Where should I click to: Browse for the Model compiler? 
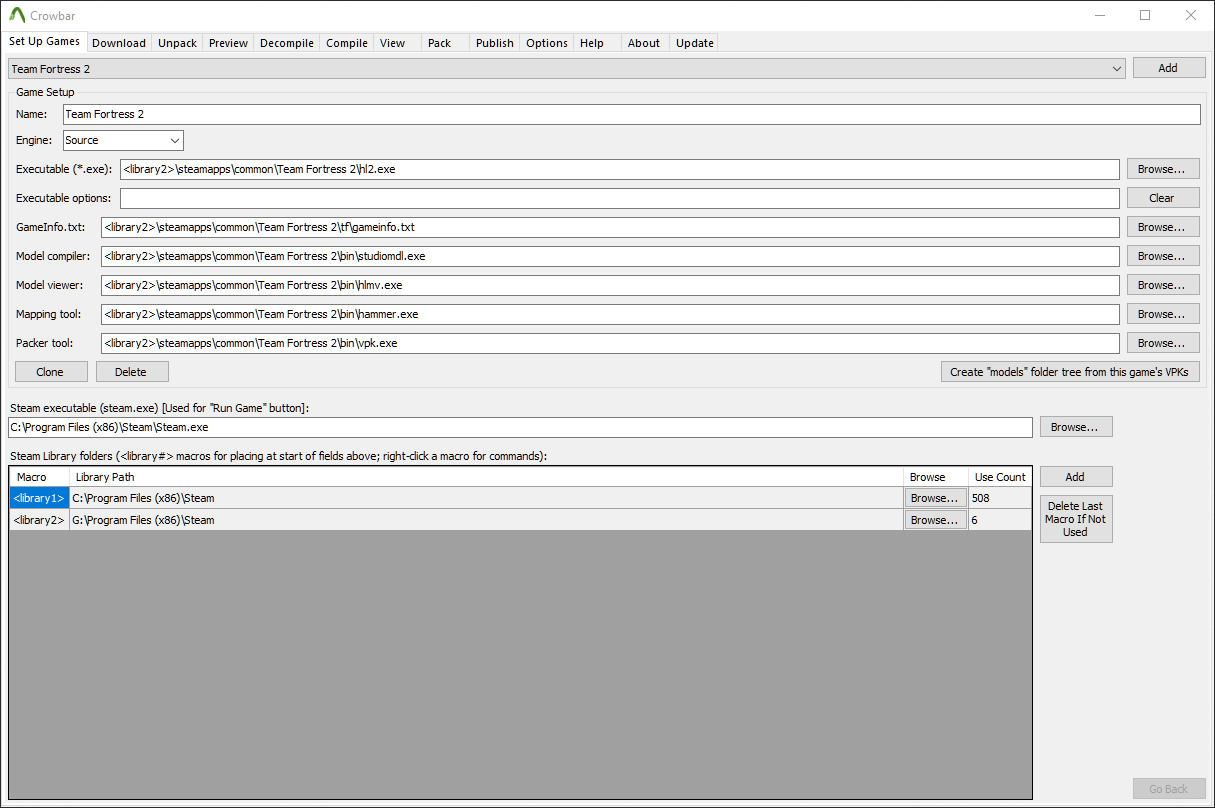pos(1163,256)
